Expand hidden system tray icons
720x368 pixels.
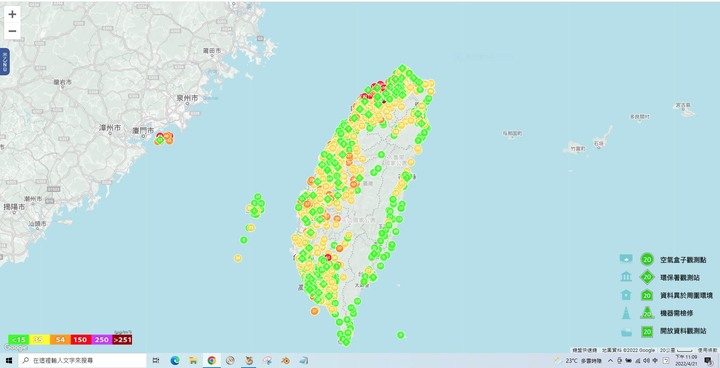pos(610,361)
